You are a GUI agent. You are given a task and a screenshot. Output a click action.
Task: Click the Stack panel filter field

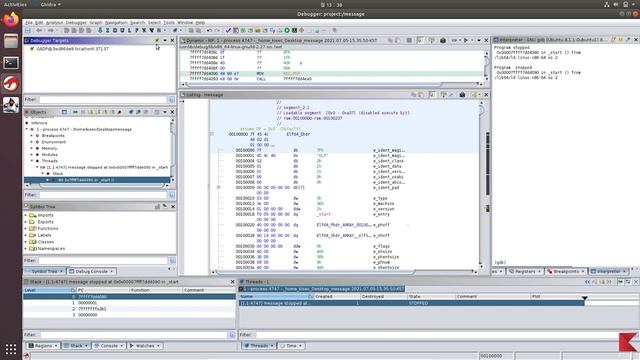[x=133, y=335]
